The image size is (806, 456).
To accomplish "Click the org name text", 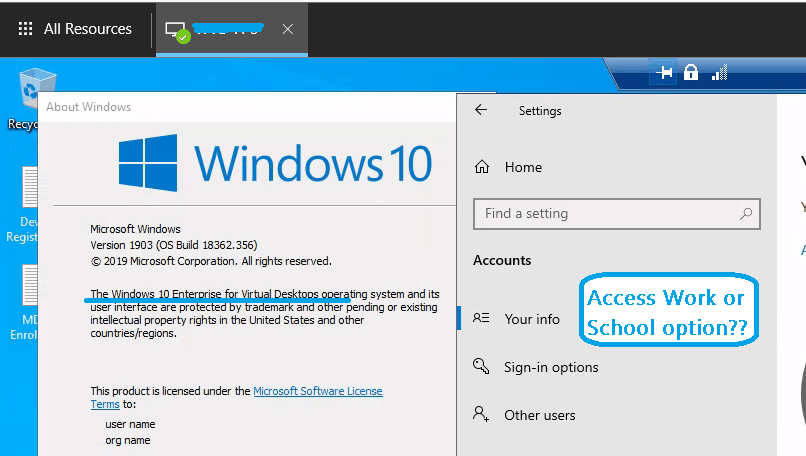I will (127, 441).
